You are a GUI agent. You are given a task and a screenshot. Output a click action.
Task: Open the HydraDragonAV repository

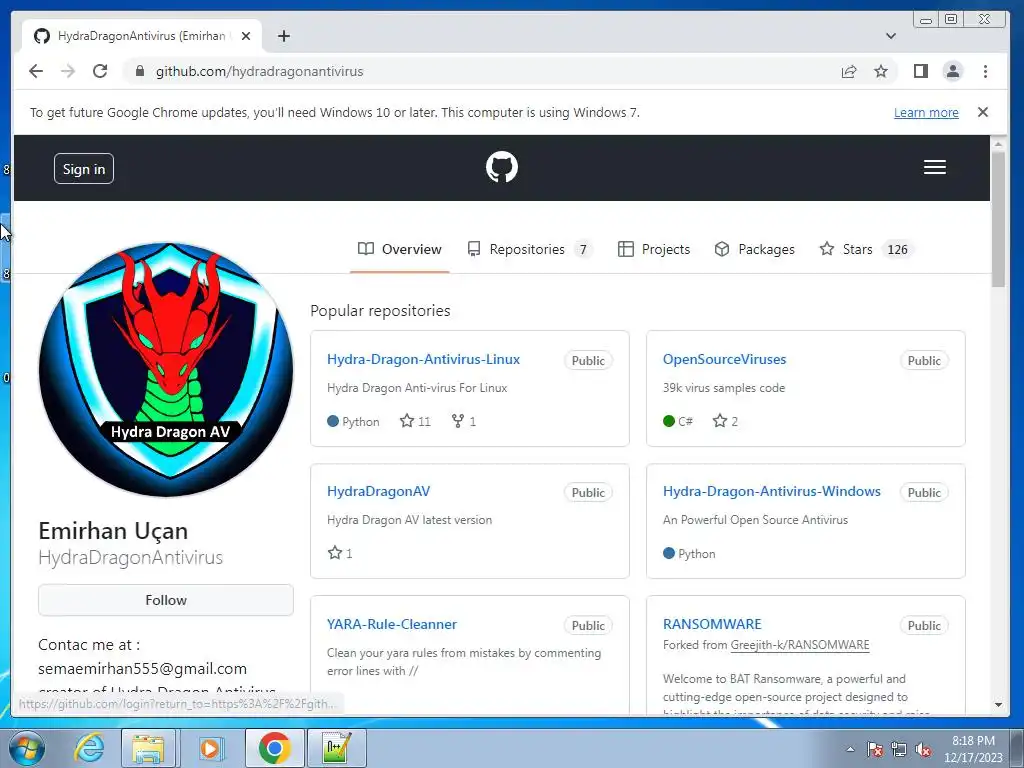(x=379, y=491)
